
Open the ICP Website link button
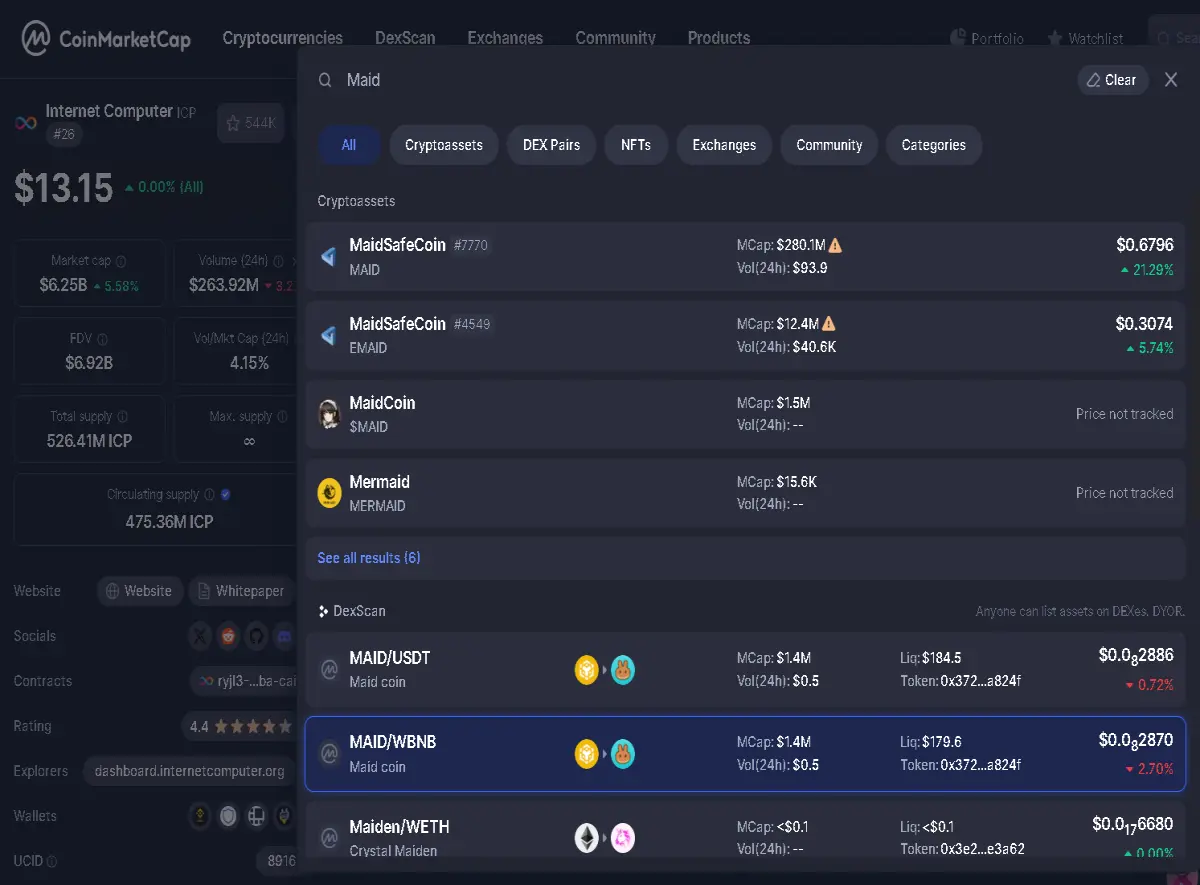(140, 591)
